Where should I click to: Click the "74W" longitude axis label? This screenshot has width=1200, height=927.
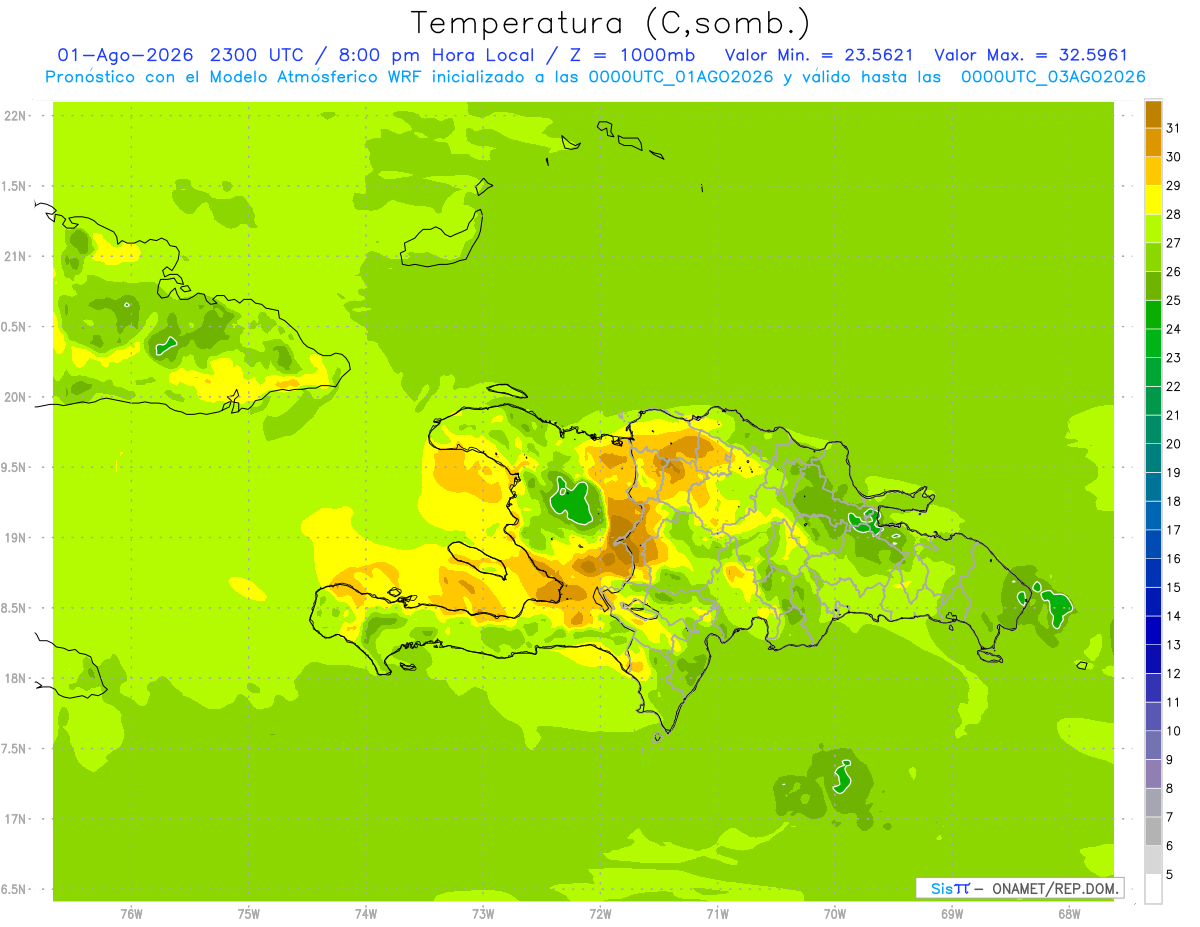(x=365, y=914)
